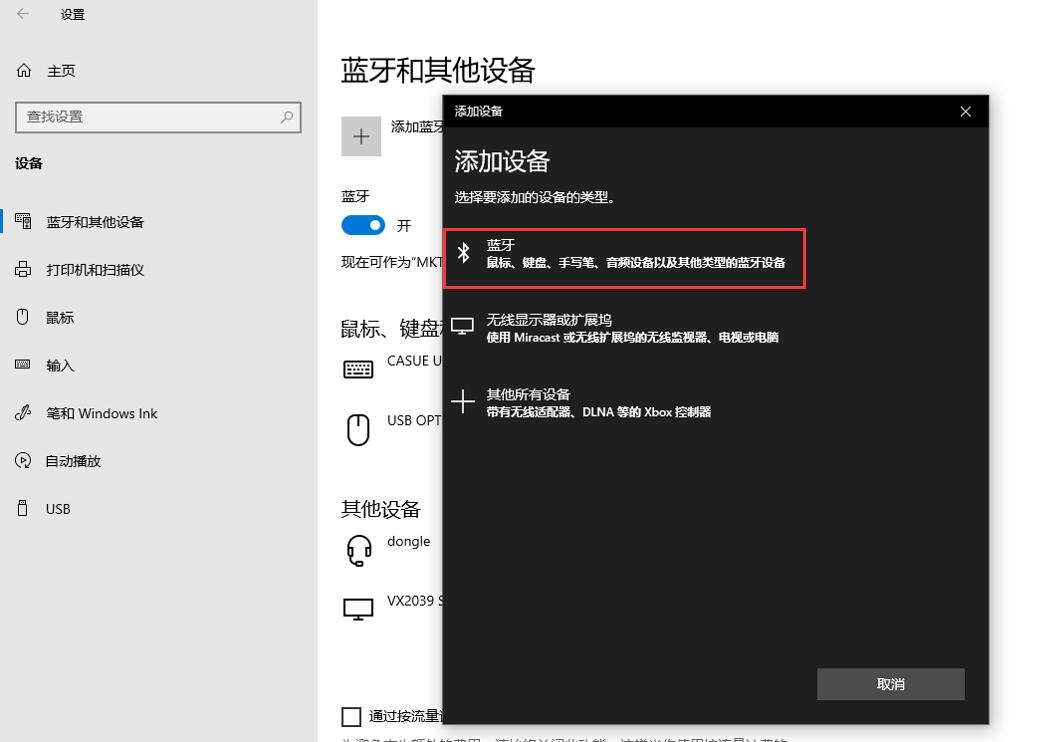Open 主页 home in settings sidebar
This screenshot has width=1046, height=742.
[61, 71]
